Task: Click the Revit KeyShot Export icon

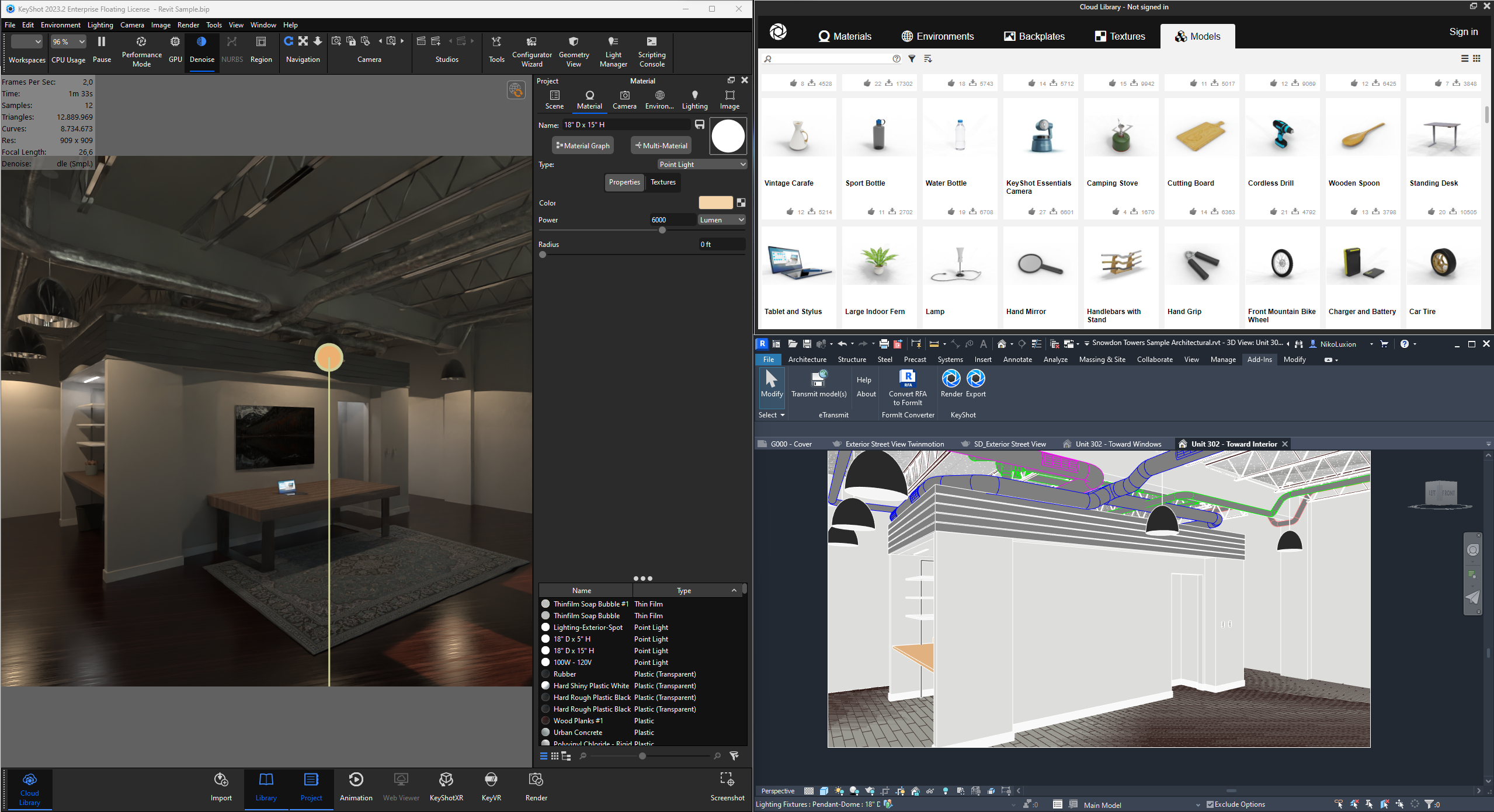Action: (x=975, y=383)
